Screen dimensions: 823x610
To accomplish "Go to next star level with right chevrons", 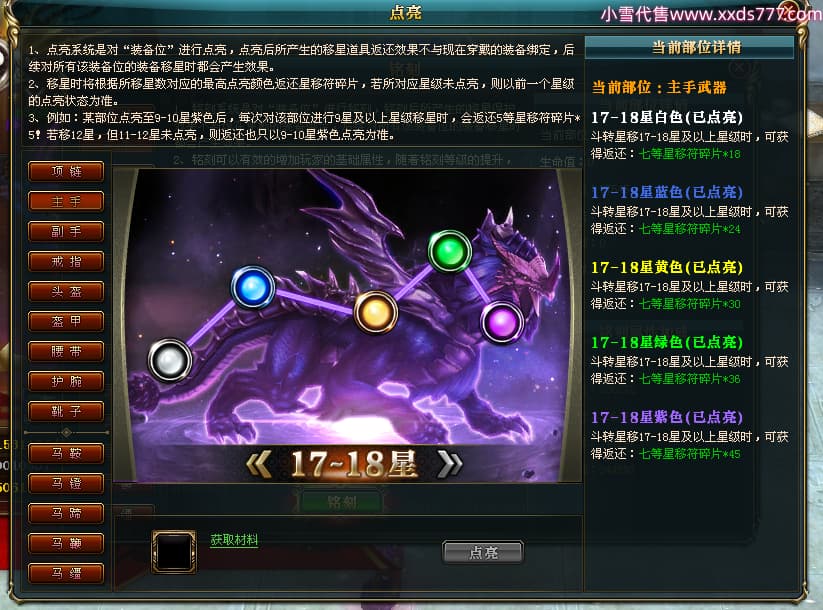I will (x=450, y=465).
